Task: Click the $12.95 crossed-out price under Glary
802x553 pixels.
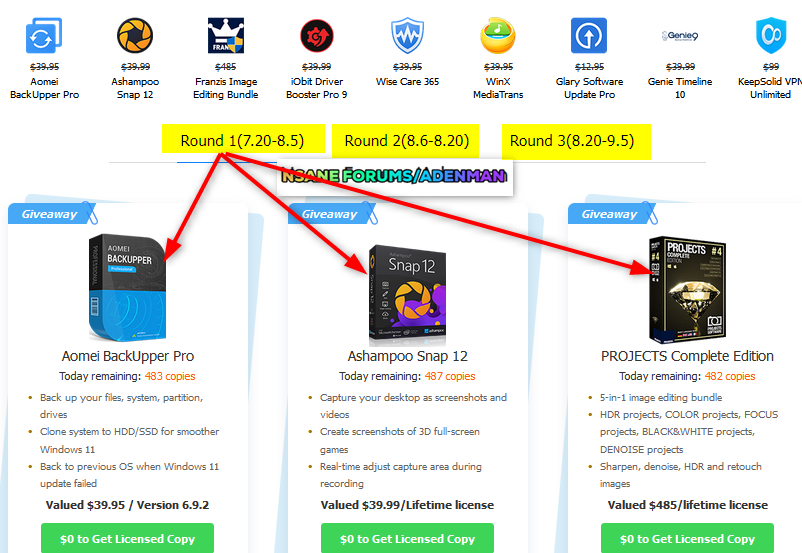Action: 589,67
